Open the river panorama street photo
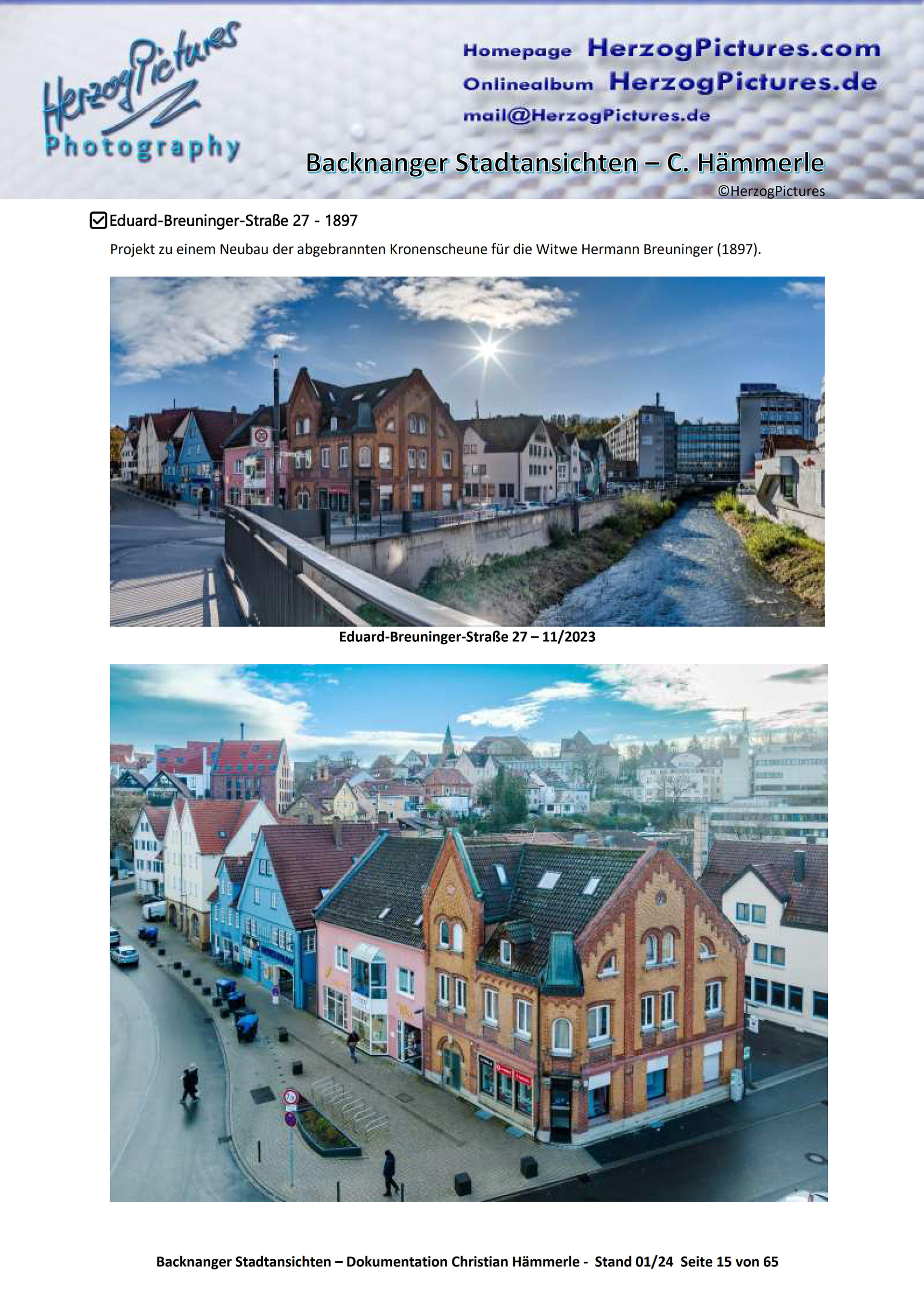Screen dimensions: 924x1307 467,452
